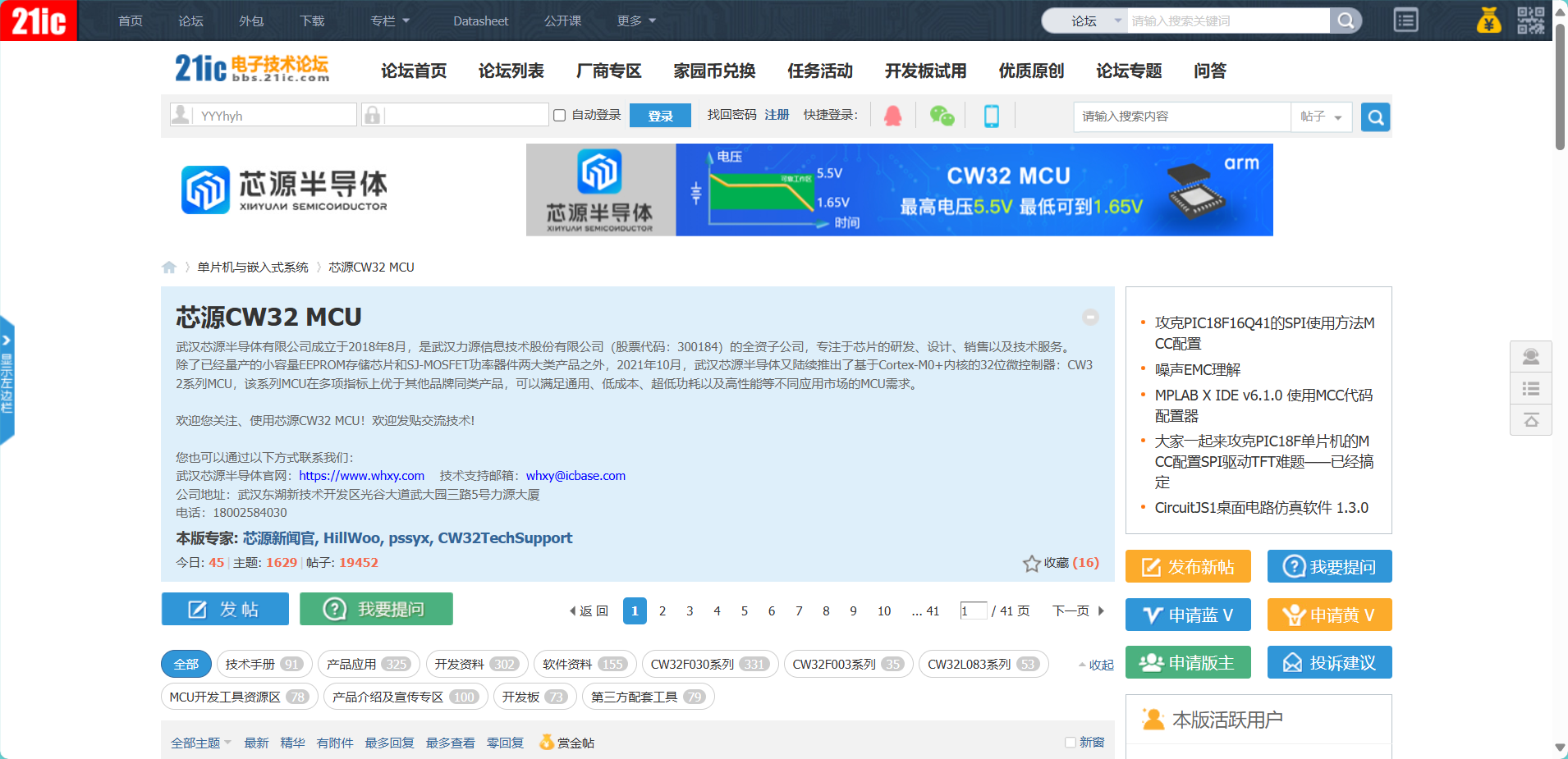Expand the 更多 dropdown menu
Screen dimensions: 1568x759
pyautogui.click(x=636, y=21)
